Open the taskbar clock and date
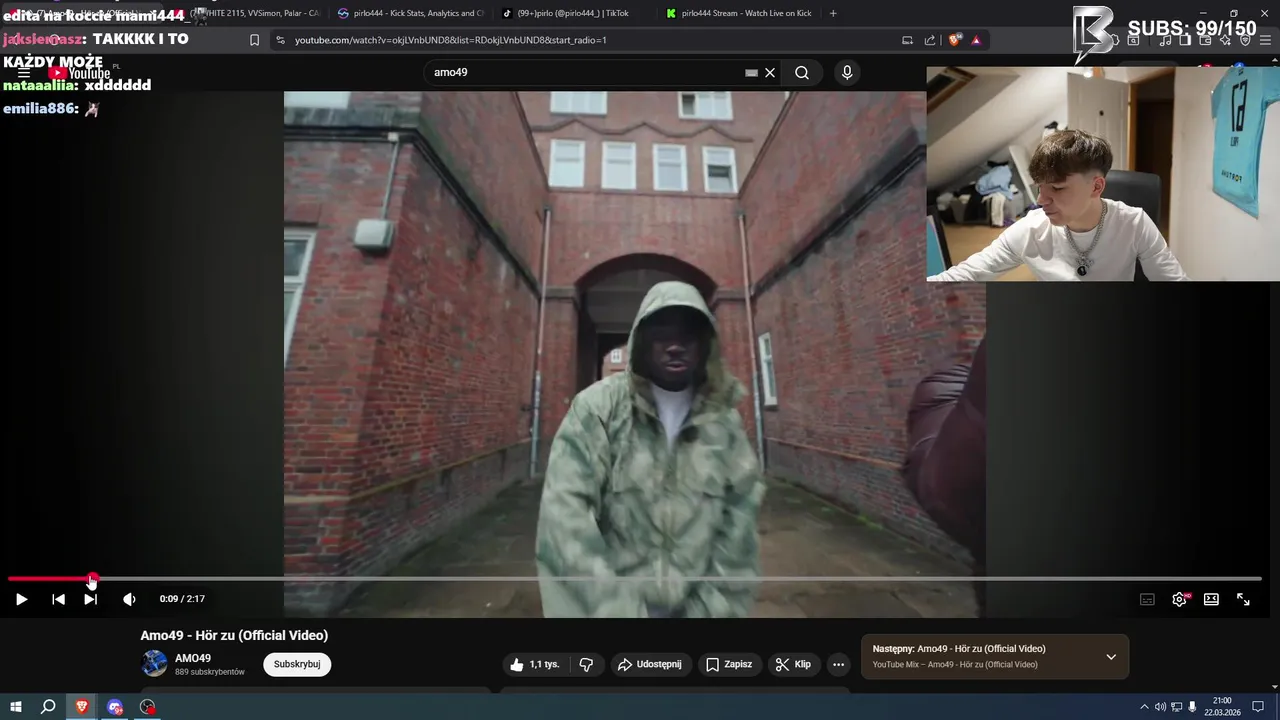Screen dimensions: 1280x720 click(x=1222, y=707)
